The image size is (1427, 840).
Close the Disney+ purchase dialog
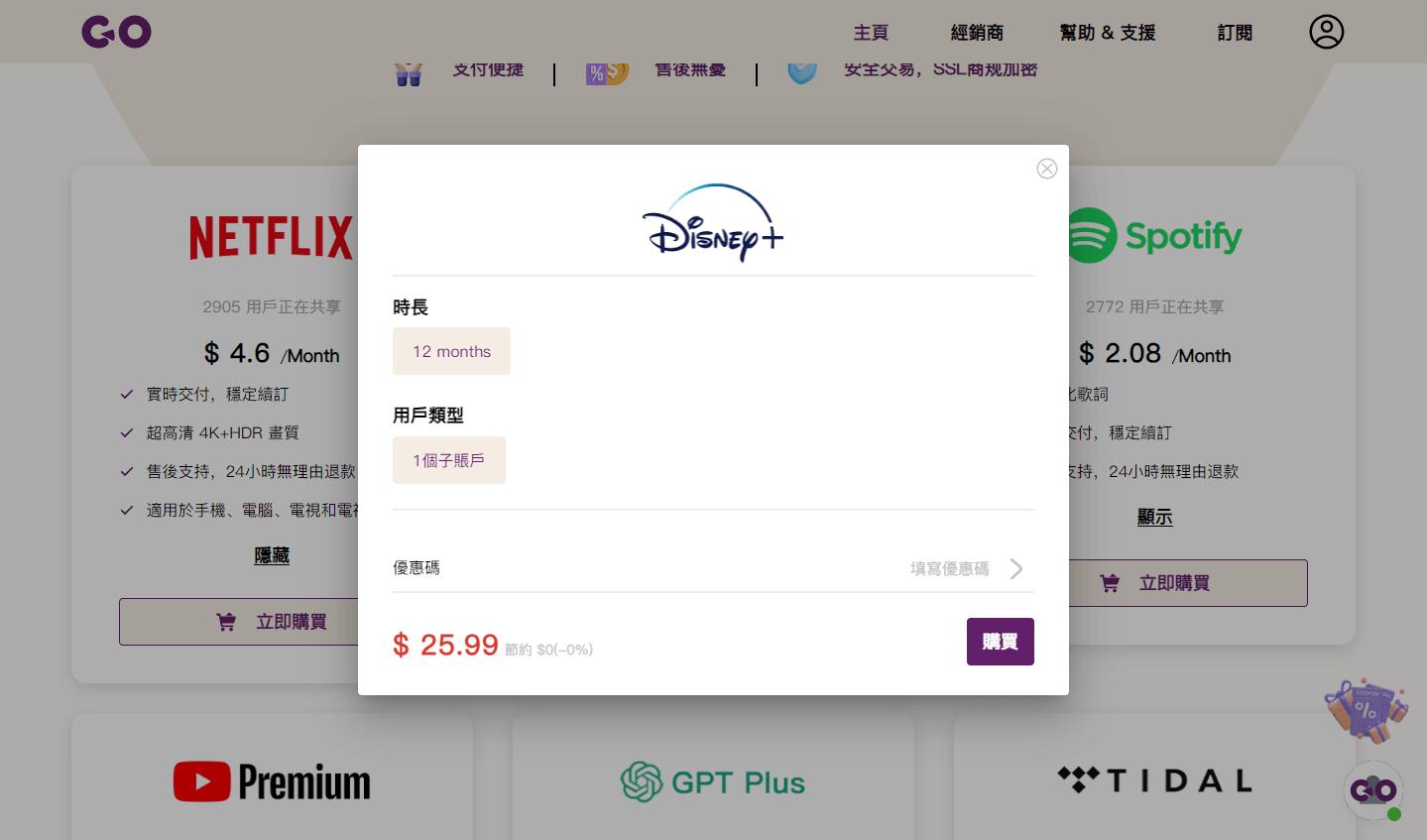pos(1046,169)
